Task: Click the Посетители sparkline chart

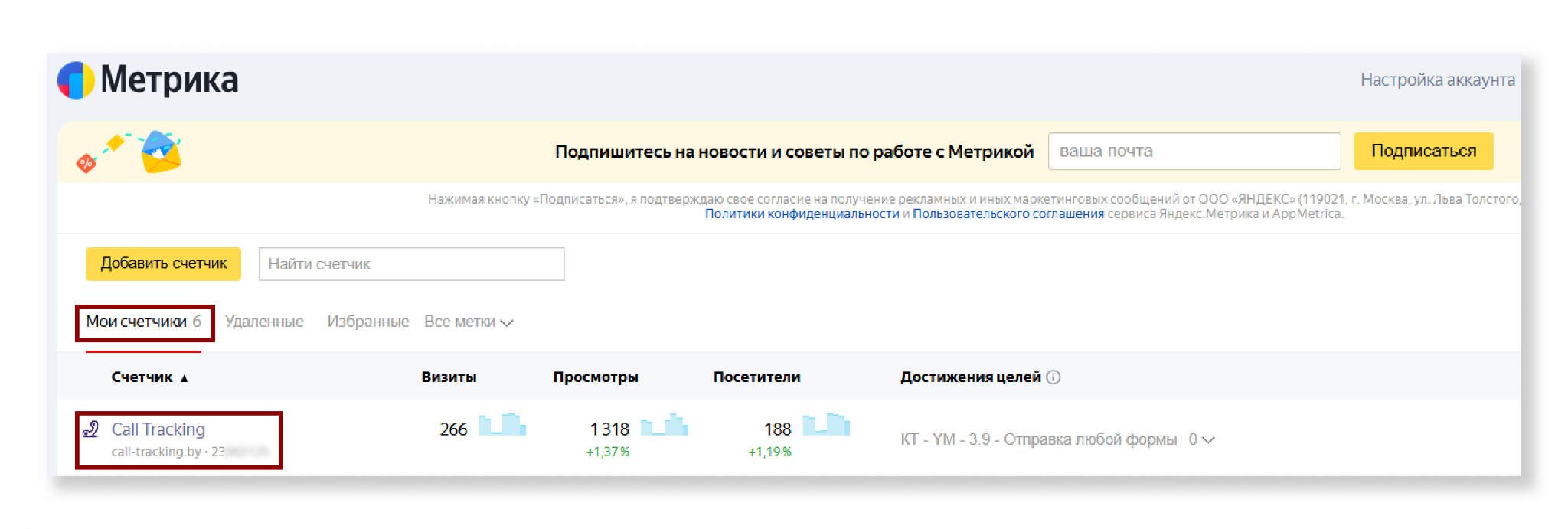Action: click(826, 424)
